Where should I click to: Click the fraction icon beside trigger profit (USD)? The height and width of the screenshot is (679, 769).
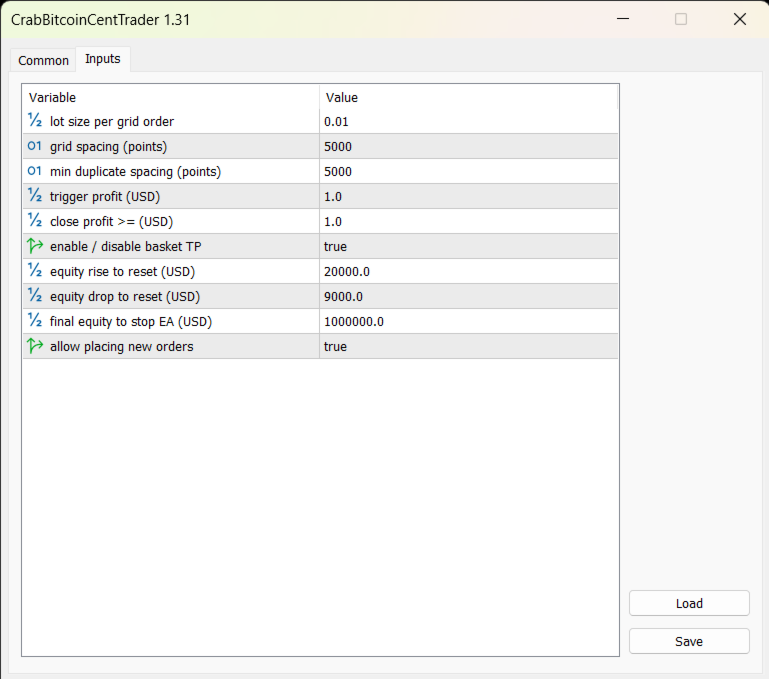[35, 195]
